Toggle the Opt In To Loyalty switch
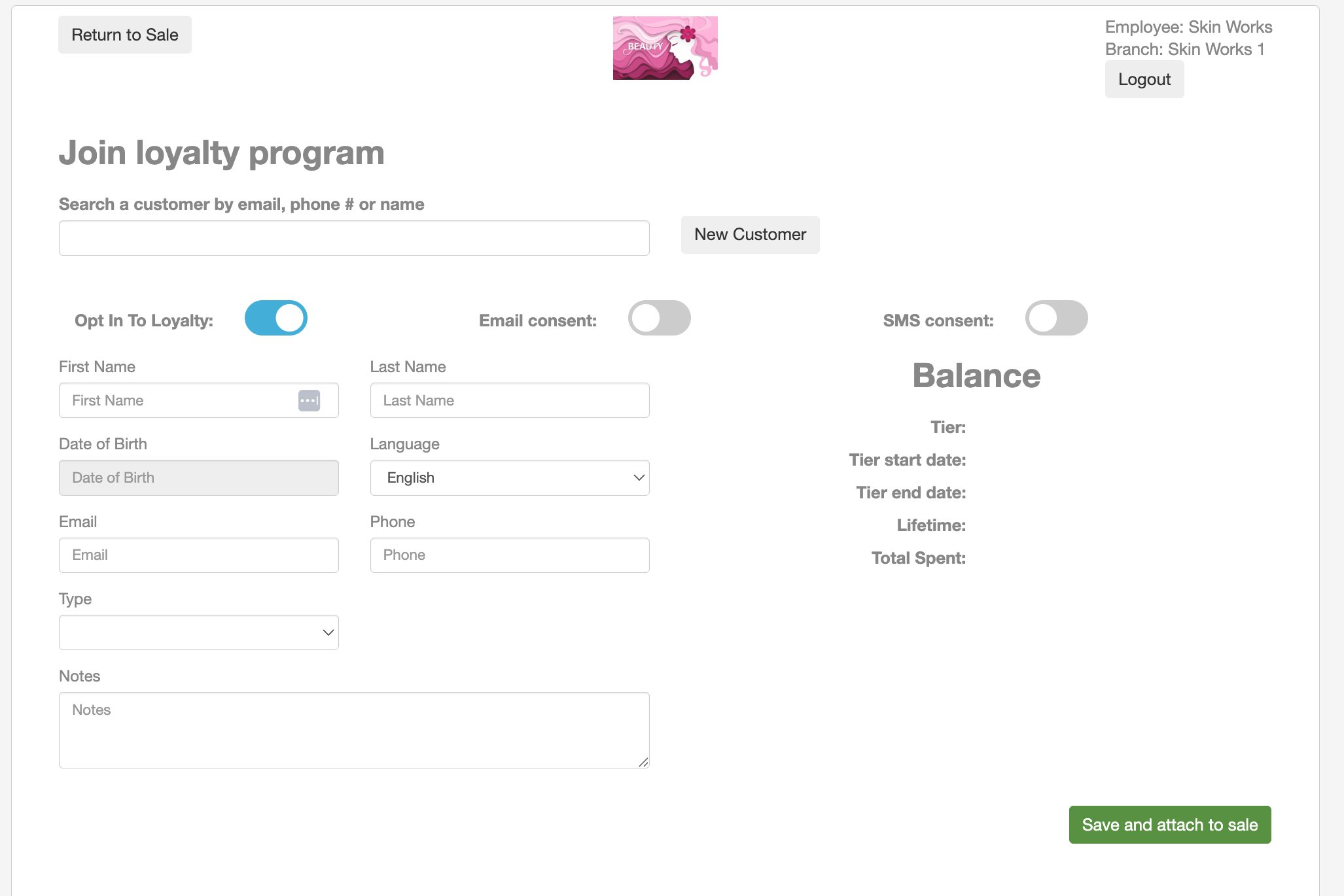The image size is (1344, 896). point(275,319)
